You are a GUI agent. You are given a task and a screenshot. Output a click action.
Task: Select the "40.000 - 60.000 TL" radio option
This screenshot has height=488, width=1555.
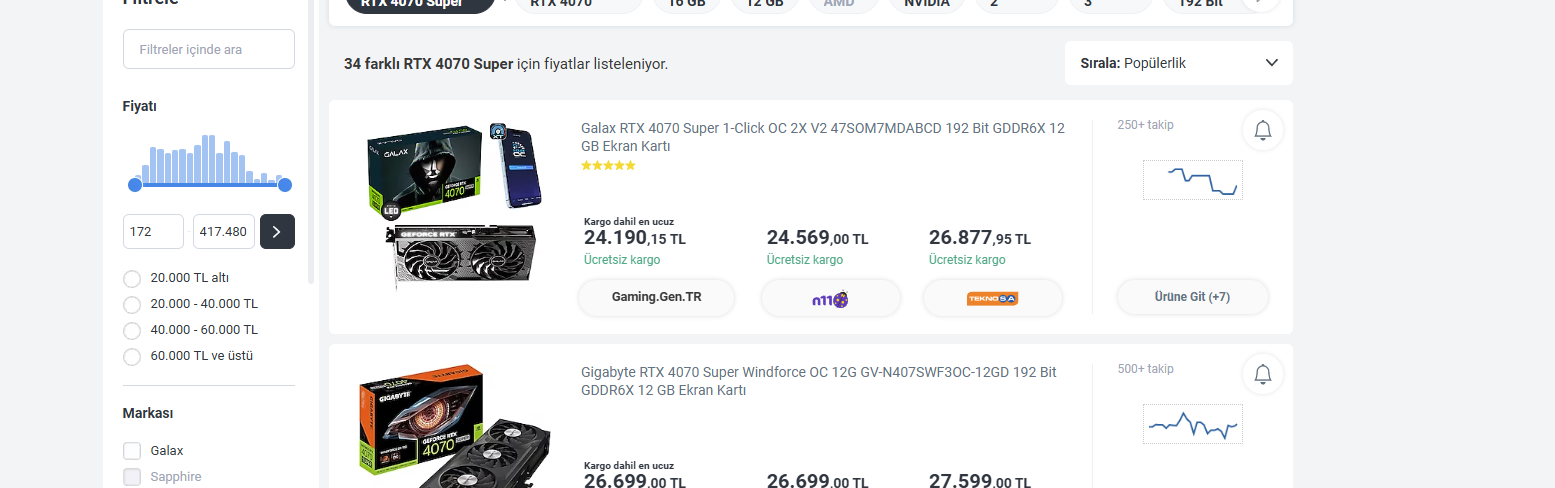click(132, 331)
